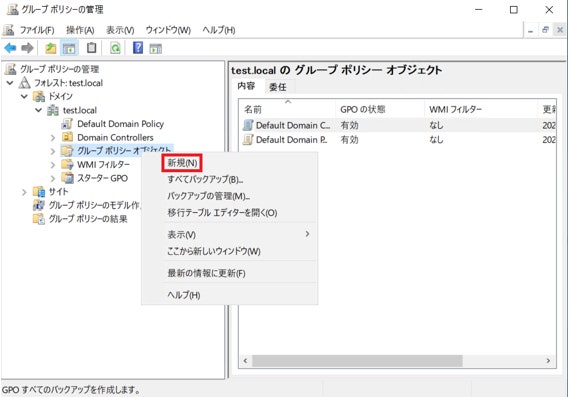This screenshot has width=570, height=397.
Task: Open the ウィンドウ(W) menu
Action: coord(168,30)
